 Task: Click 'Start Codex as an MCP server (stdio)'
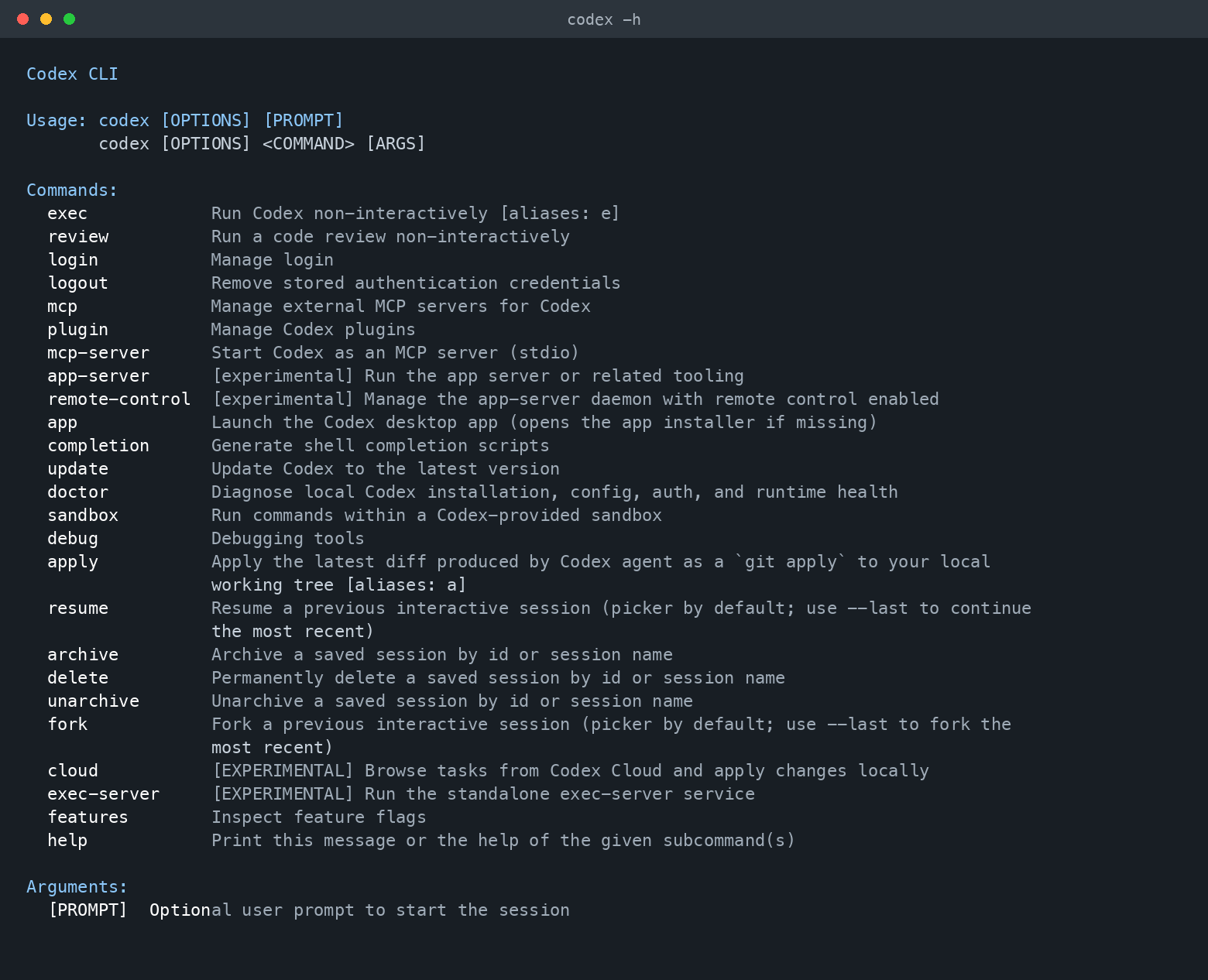point(396,353)
